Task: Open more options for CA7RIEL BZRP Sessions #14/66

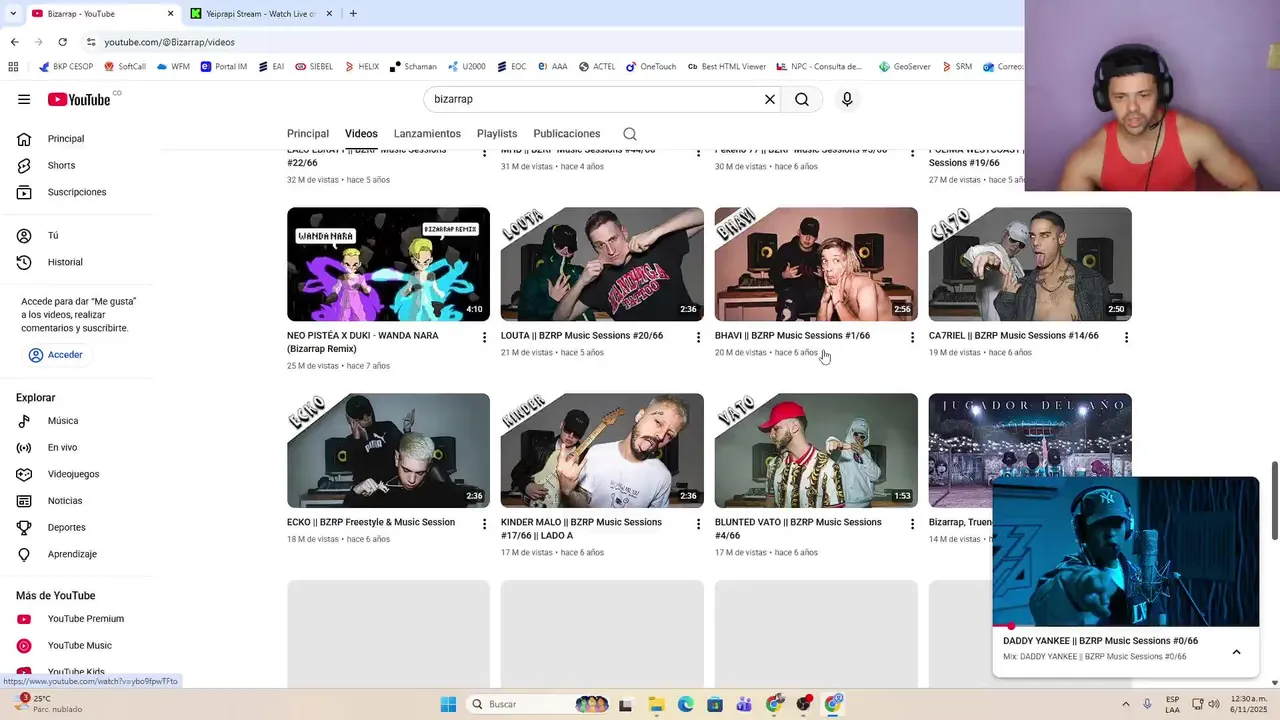Action: [x=1126, y=338]
